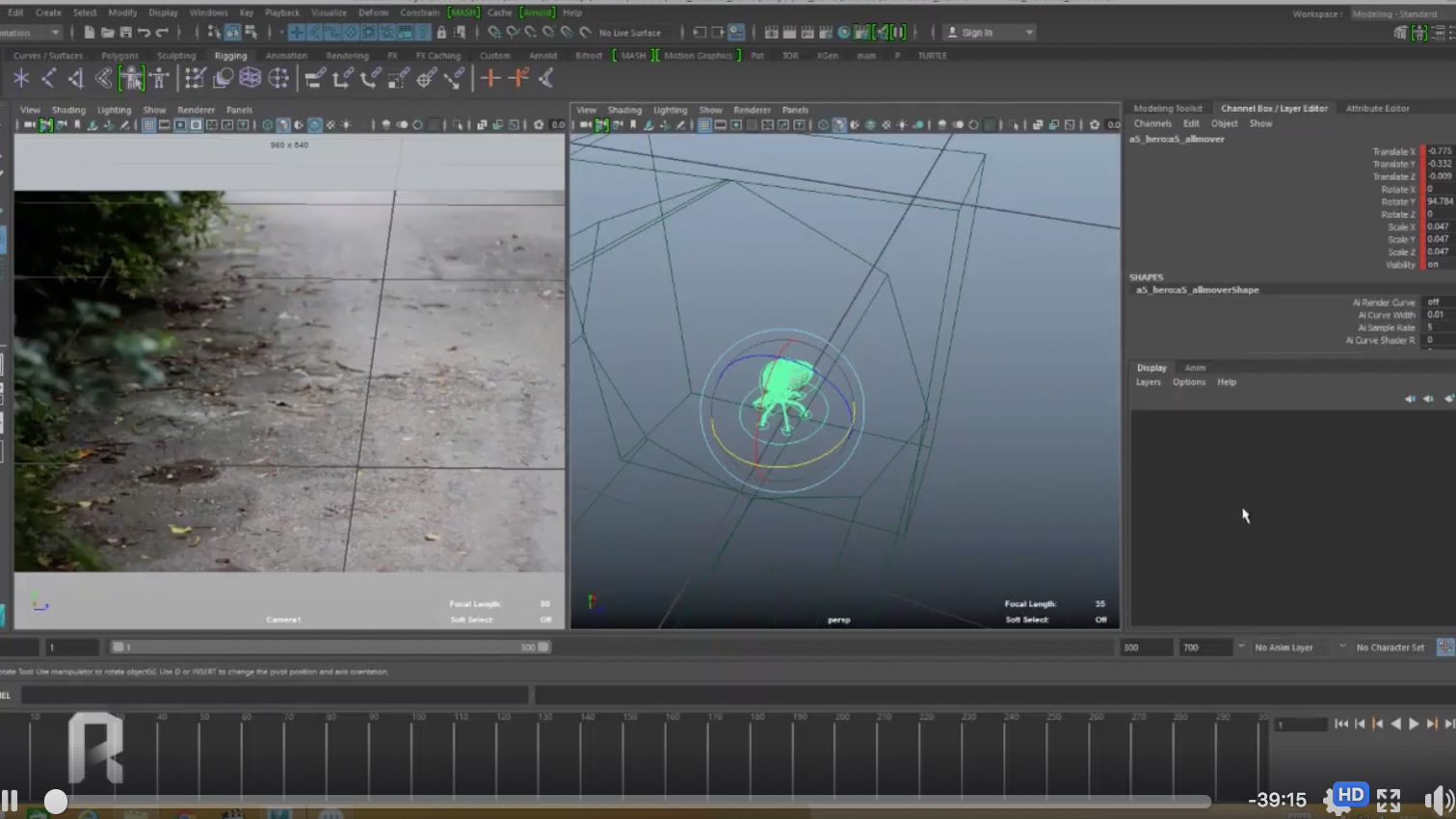This screenshot has width=1456, height=819.
Task: Open the Attribute Editor tab
Action: point(1377,108)
